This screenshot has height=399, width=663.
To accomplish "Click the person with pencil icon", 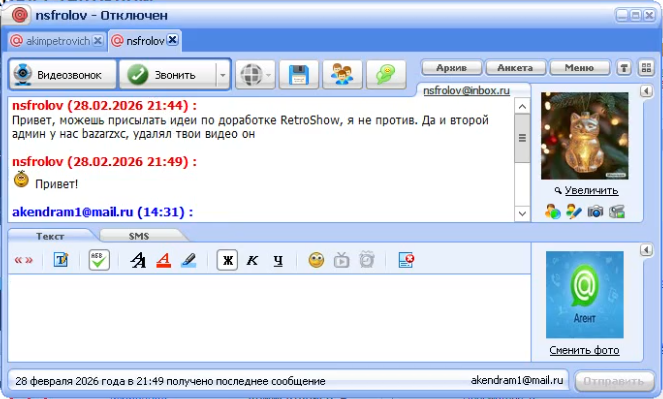I will pyautogui.click(x=574, y=211).
